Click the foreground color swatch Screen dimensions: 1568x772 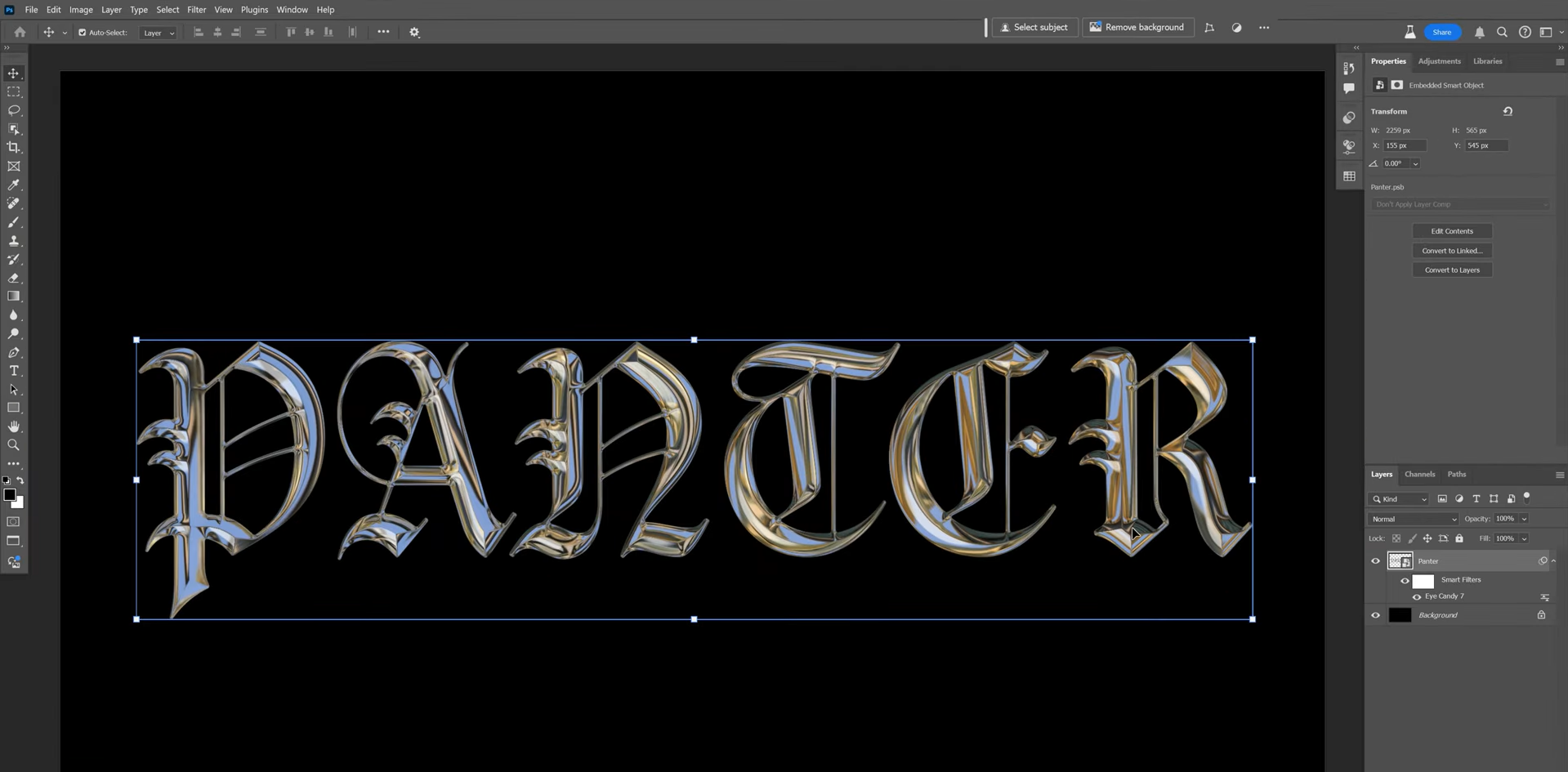(9, 495)
